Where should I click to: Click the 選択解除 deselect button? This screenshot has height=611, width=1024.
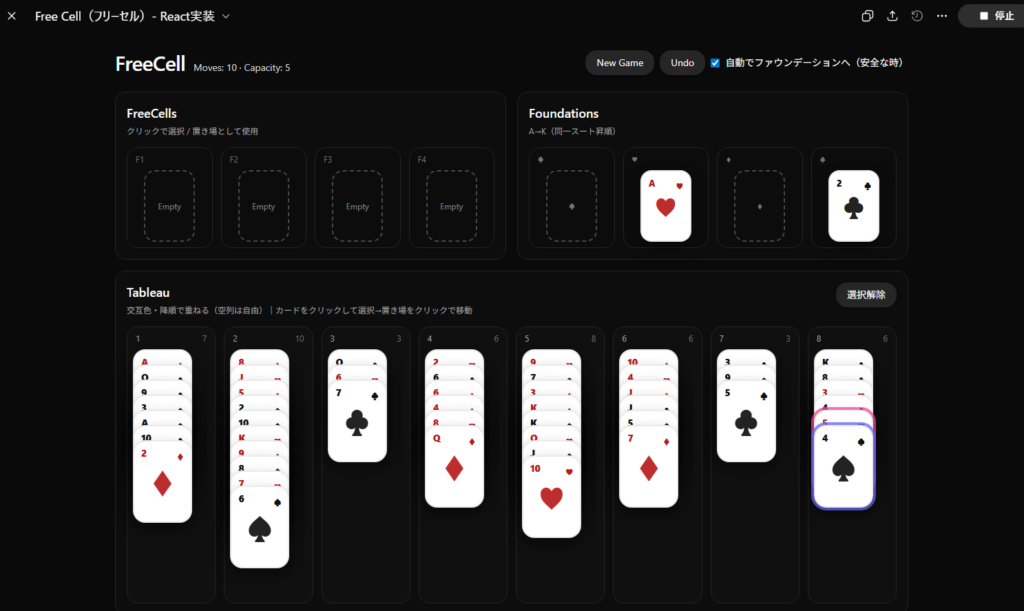tap(866, 294)
